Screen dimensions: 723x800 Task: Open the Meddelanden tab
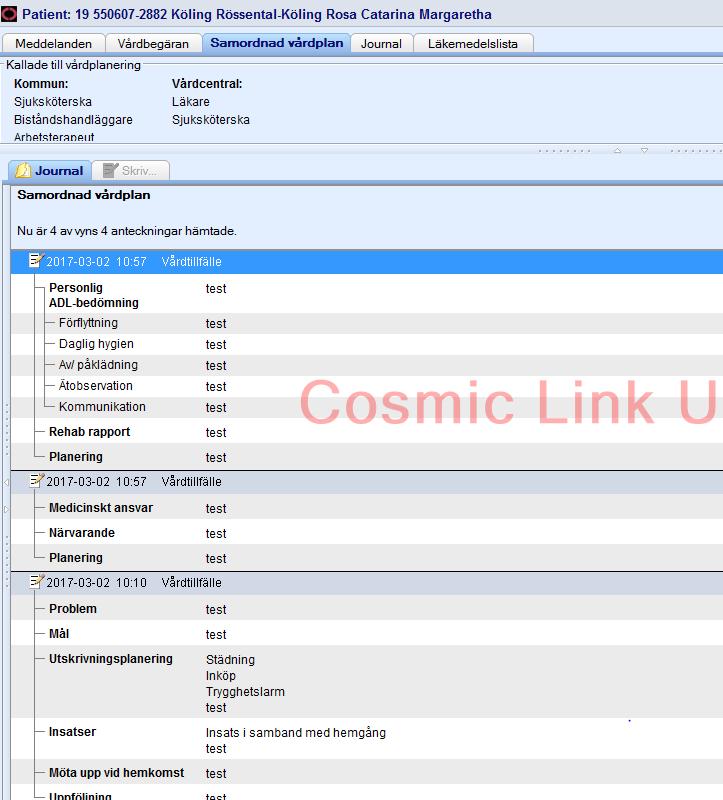pyautogui.click(x=54, y=43)
